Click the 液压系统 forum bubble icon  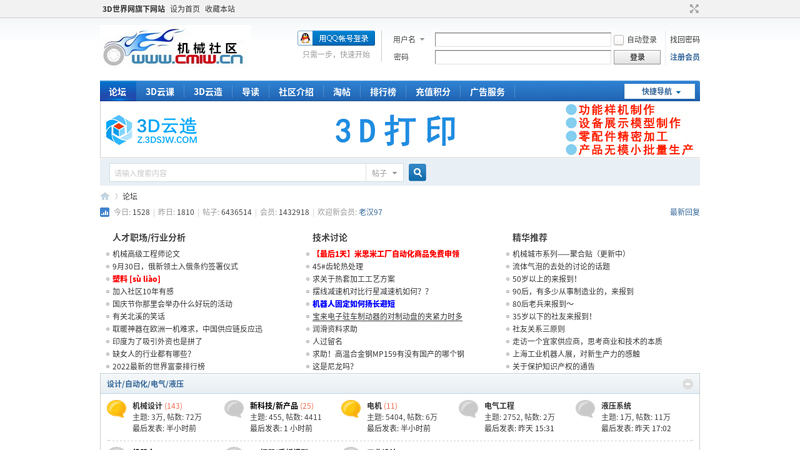tap(585, 409)
